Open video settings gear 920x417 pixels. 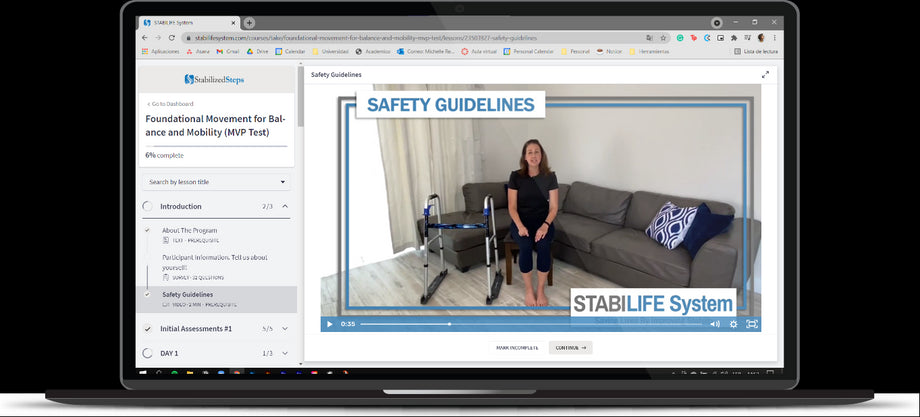pos(733,324)
